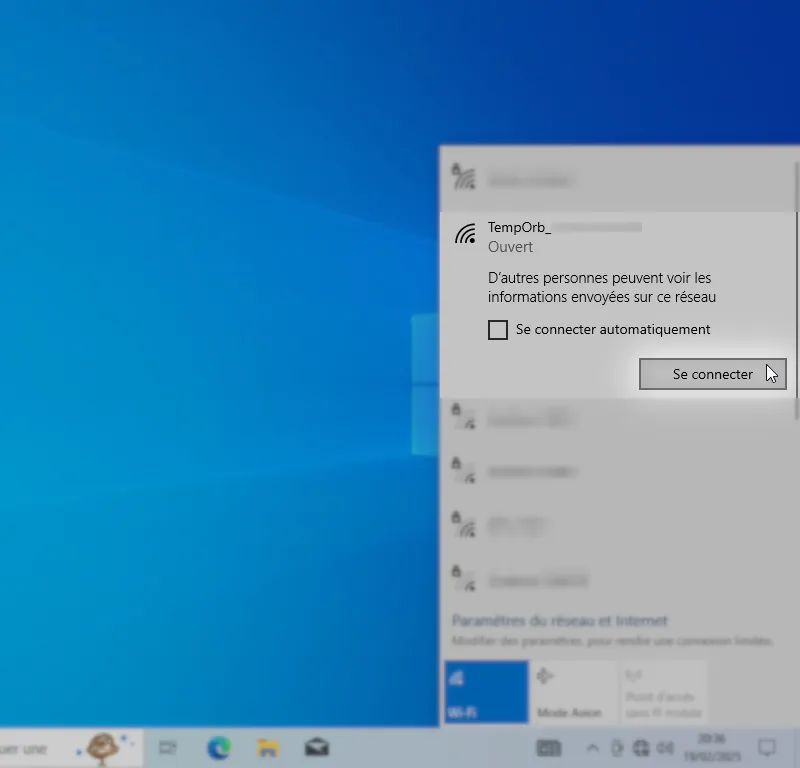The width and height of the screenshot is (800, 768).
Task: Click the TempOrb Wi-Fi signal icon
Action: click(465, 234)
